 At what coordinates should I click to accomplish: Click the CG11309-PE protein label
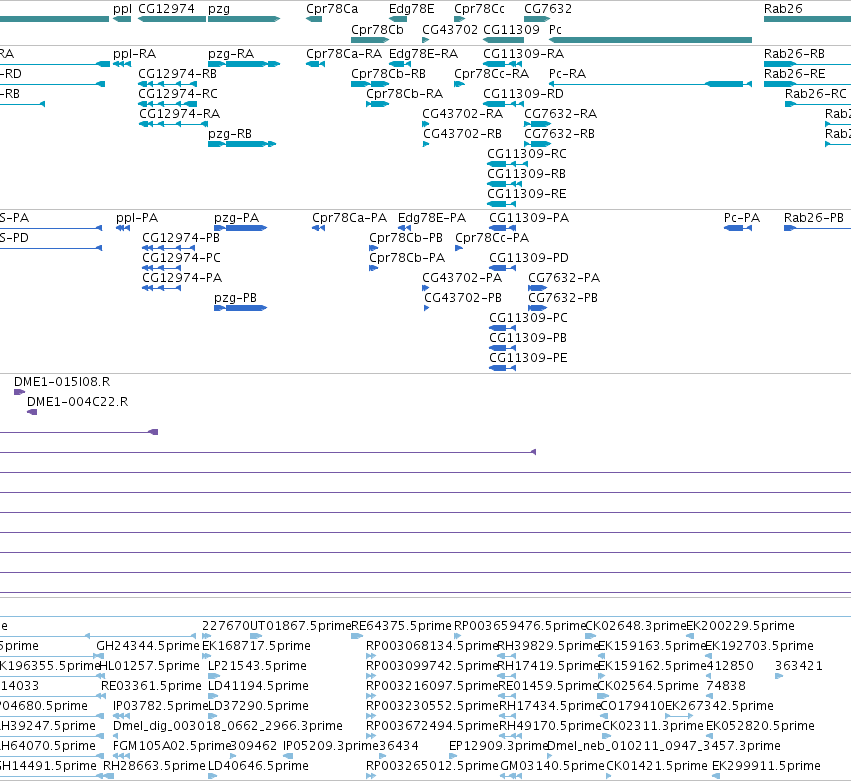coord(528,358)
